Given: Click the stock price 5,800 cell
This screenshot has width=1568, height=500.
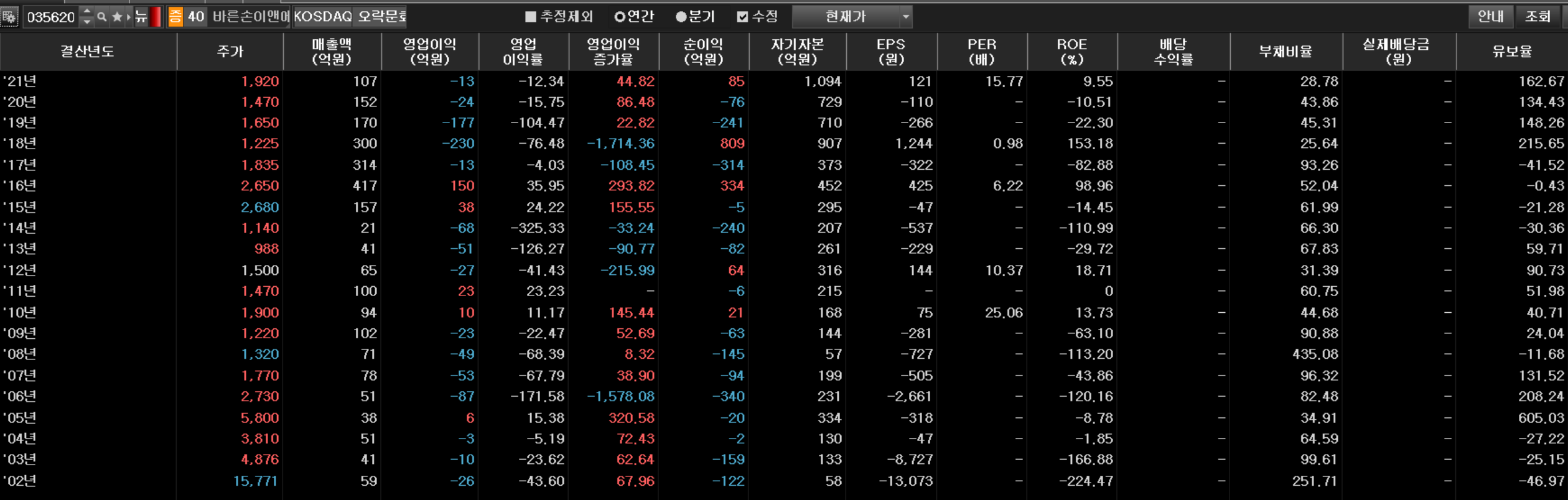Looking at the screenshot, I should coord(260,418).
